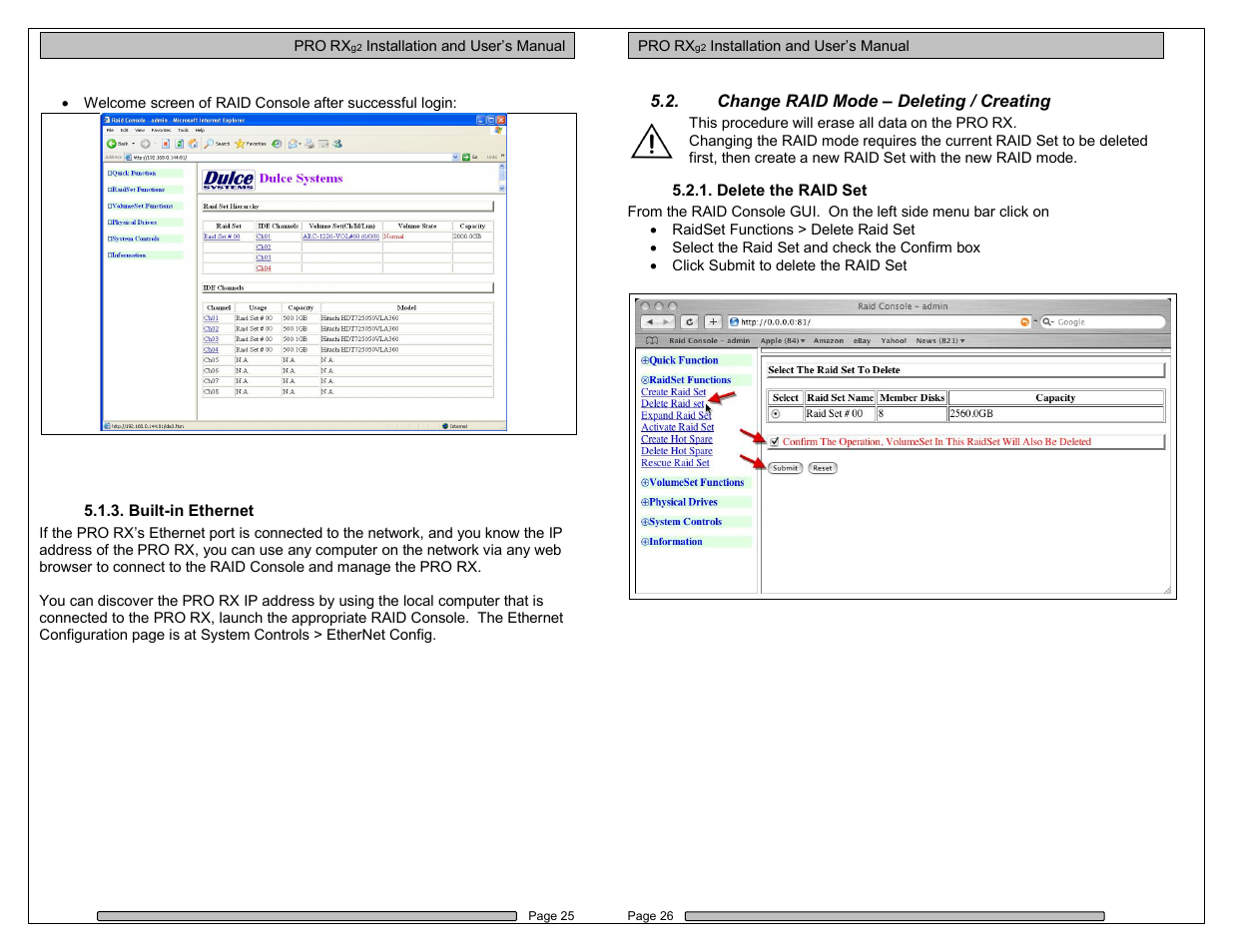Open the Help menu in Internet Explorer
The width and height of the screenshot is (1233, 952).
[200, 130]
